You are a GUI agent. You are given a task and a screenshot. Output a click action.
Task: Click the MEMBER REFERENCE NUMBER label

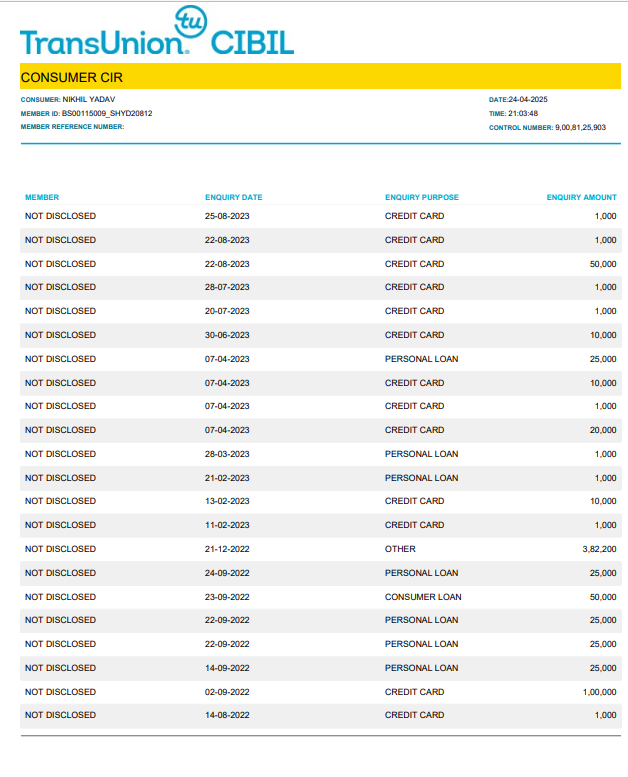pos(72,127)
